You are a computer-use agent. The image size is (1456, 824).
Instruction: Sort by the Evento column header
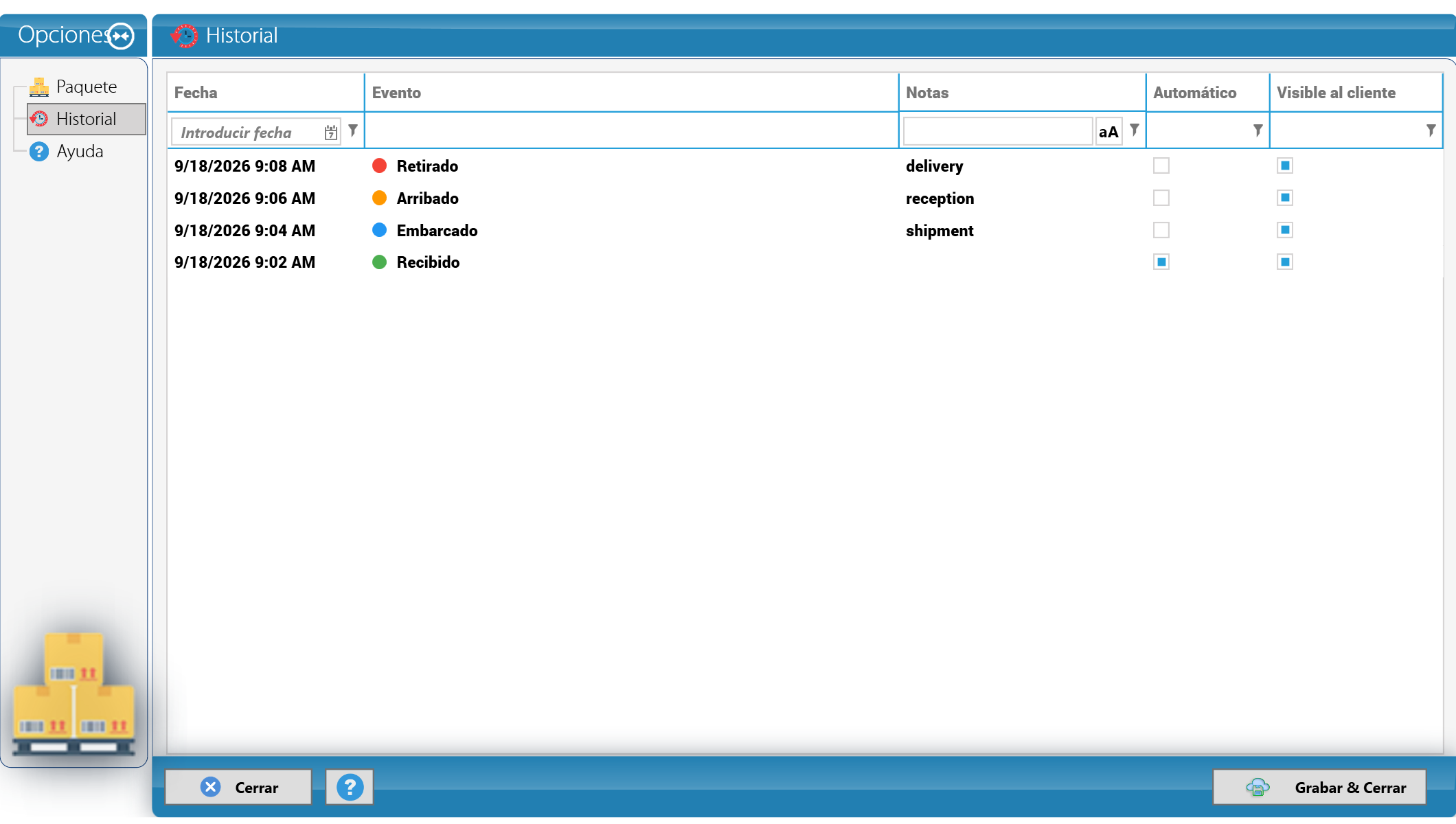pos(632,93)
